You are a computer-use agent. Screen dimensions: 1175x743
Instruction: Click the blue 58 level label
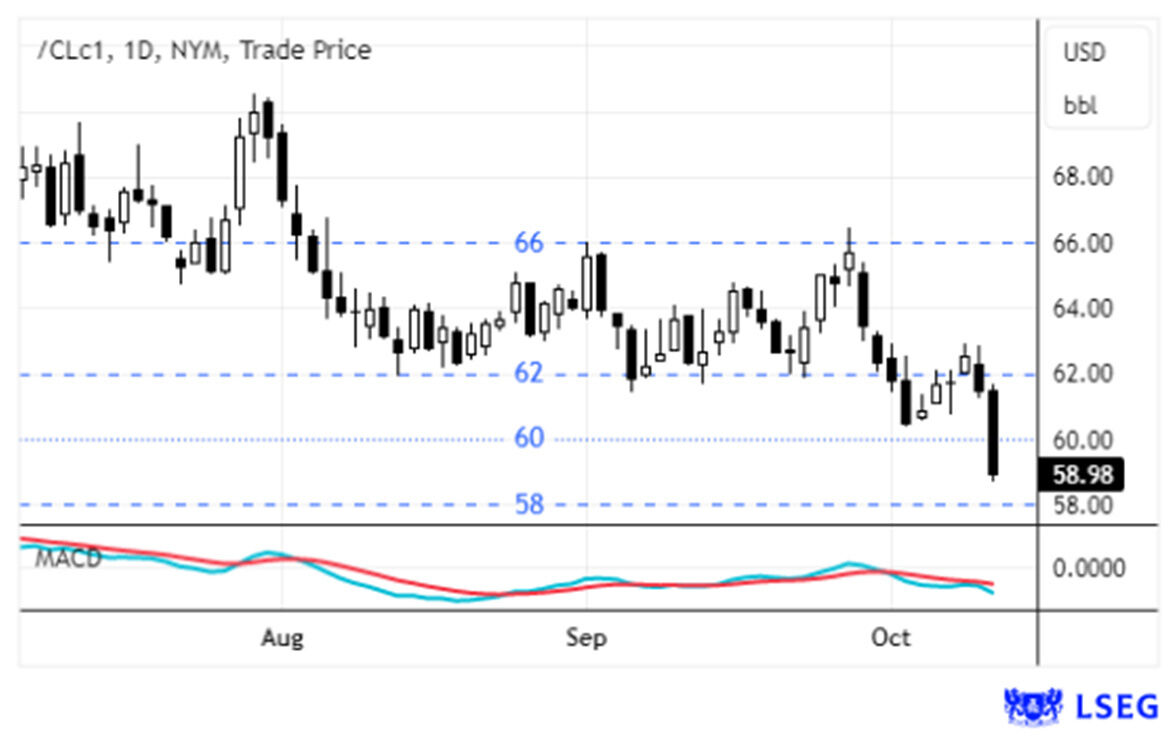click(528, 504)
